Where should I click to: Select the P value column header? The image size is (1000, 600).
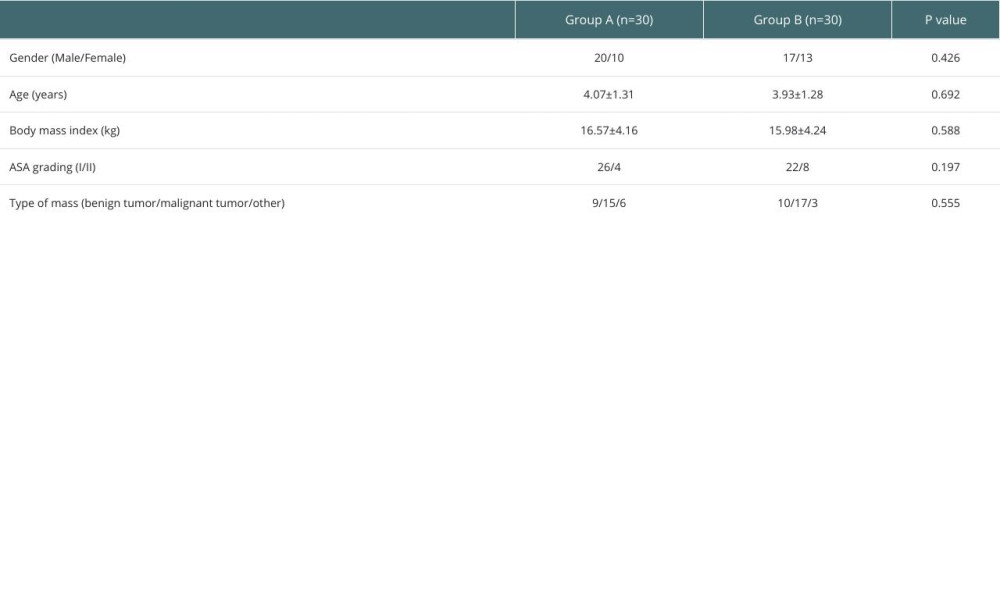[x=945, y=20]
